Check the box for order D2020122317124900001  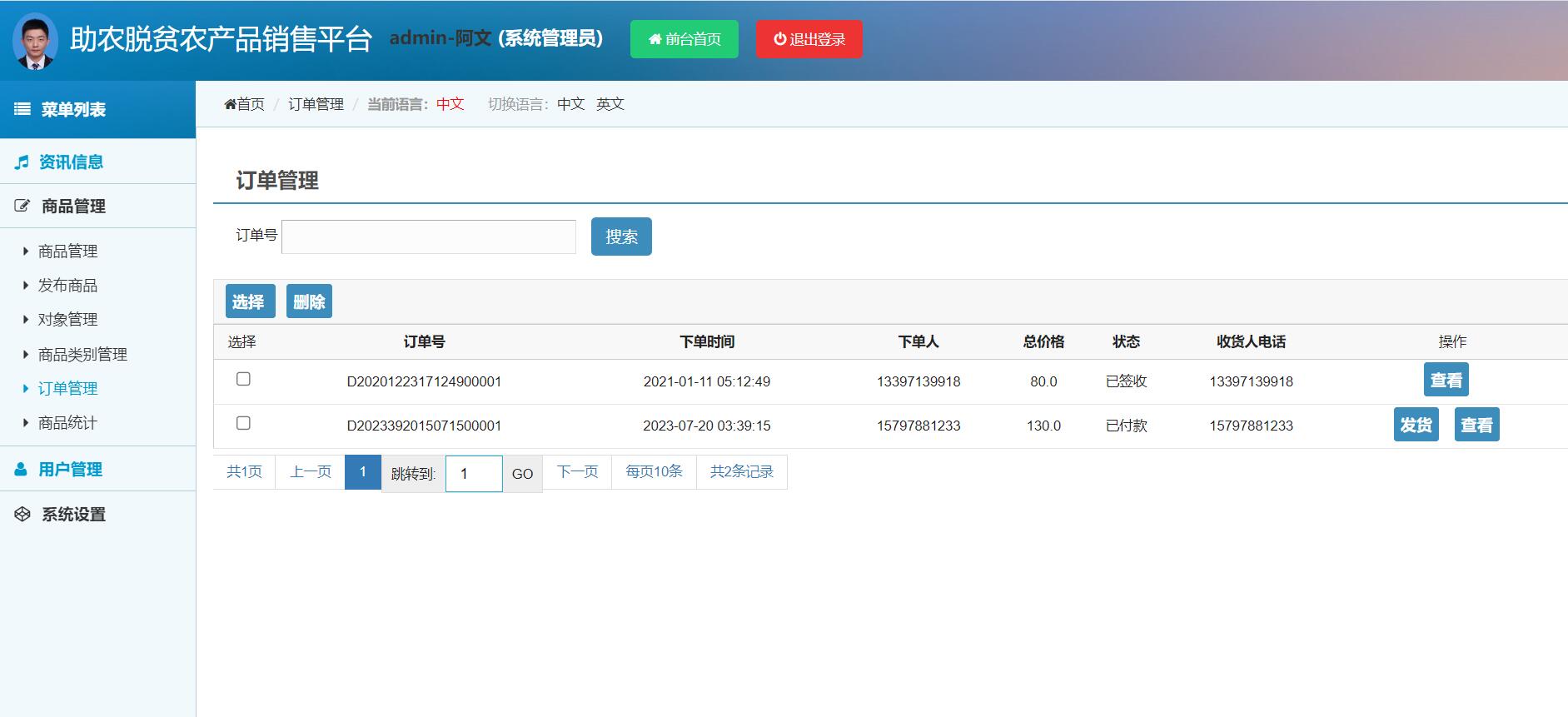coord(243,379)
